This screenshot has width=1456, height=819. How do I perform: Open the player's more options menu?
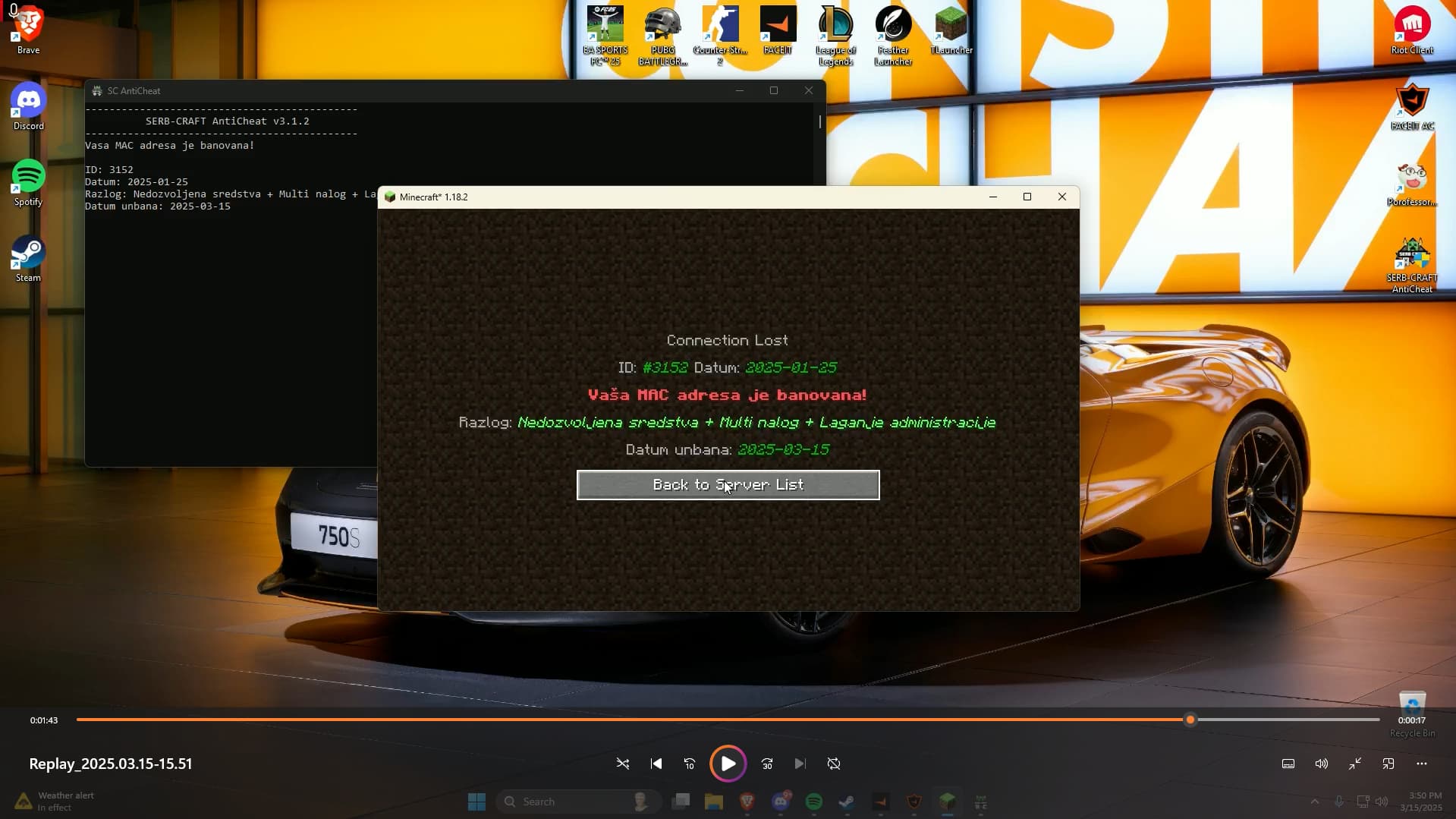(1422, 764)
